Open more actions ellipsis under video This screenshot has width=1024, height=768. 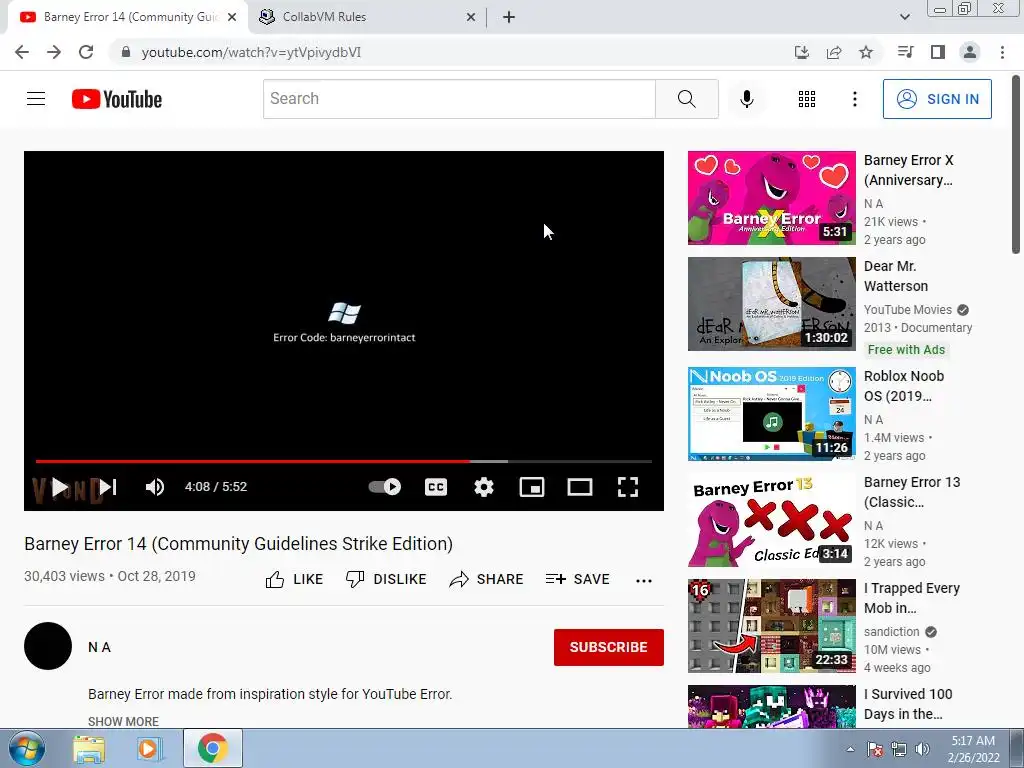click(644, 581)
